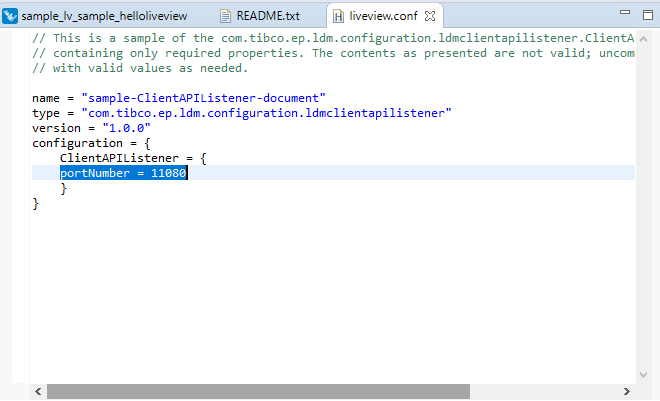
Task: Click the comment "// with valid values as needed."
Action: pos(140,68)
